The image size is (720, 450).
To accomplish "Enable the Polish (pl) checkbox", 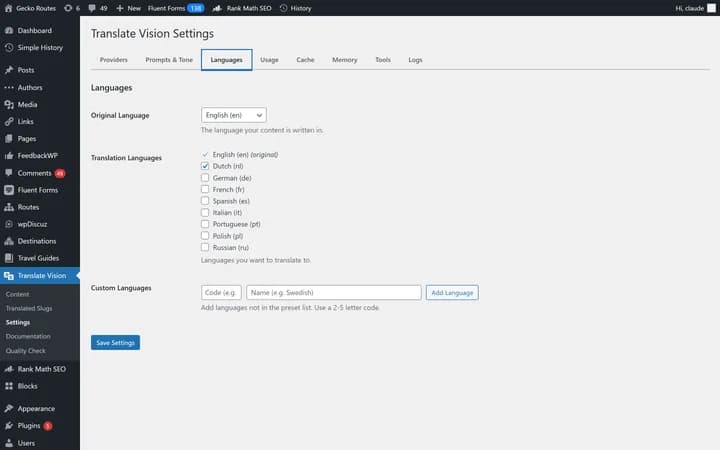I will (x=205, y=236).
